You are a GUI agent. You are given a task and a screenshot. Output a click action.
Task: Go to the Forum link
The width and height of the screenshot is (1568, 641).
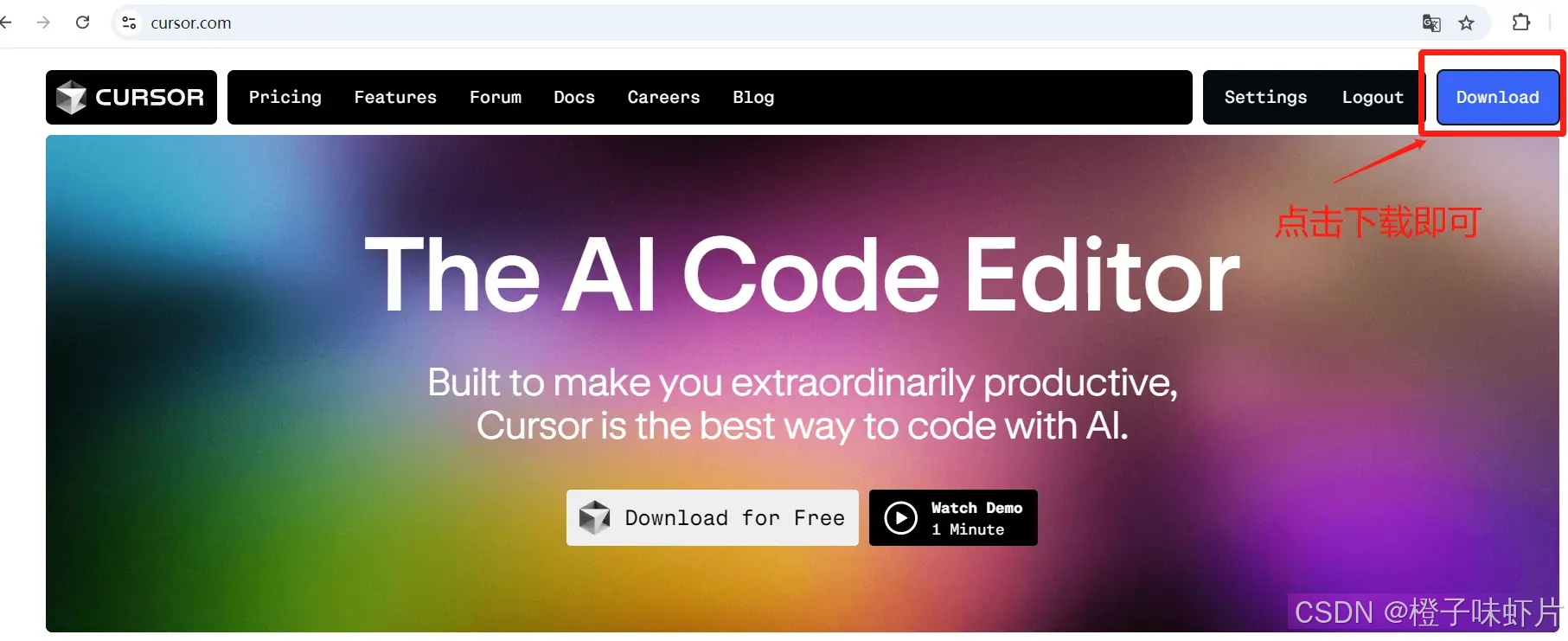(496, 97)
